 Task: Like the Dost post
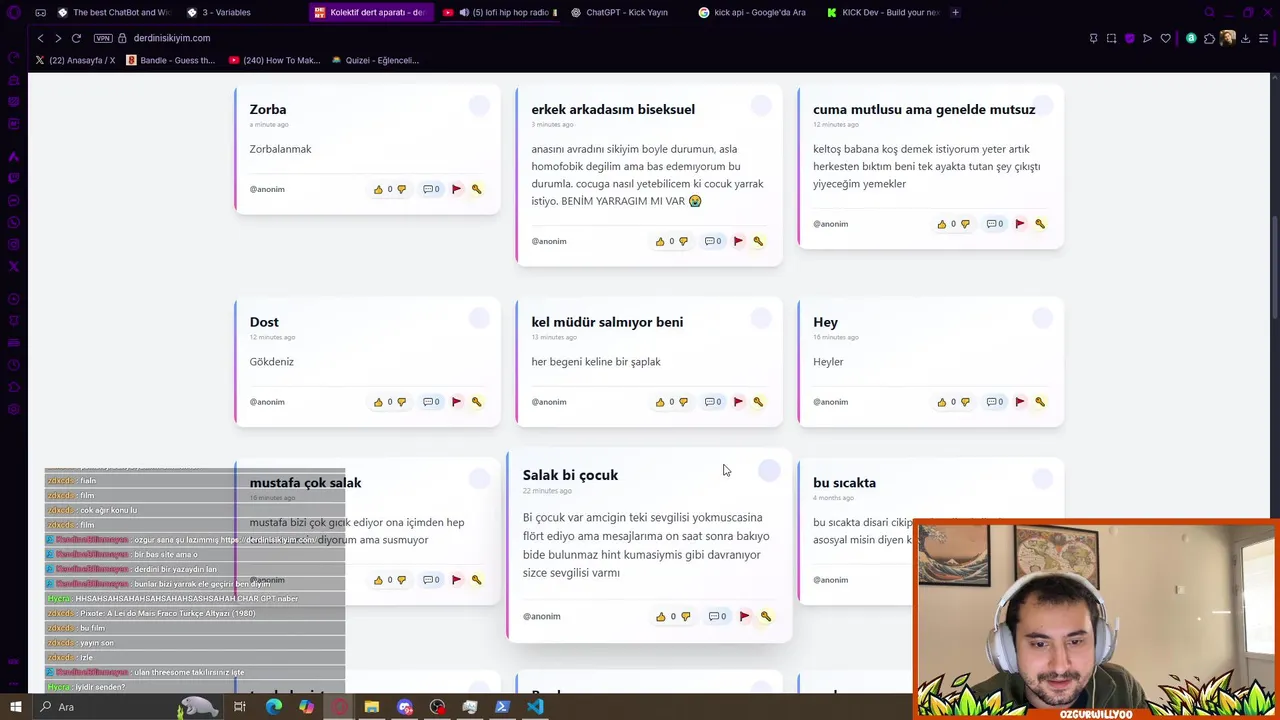pos(378,402)
